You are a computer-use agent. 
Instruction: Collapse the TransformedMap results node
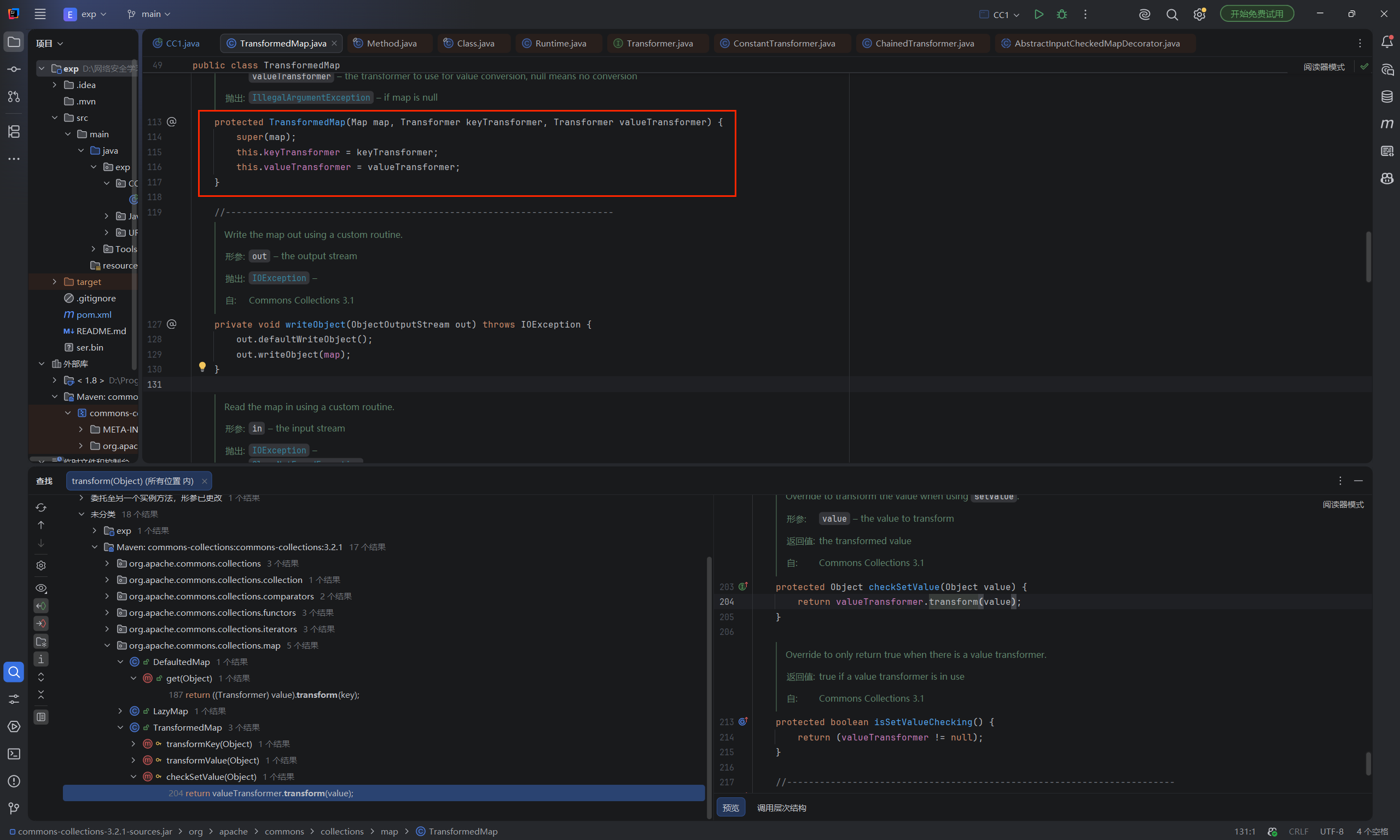(x=120, y=728)
